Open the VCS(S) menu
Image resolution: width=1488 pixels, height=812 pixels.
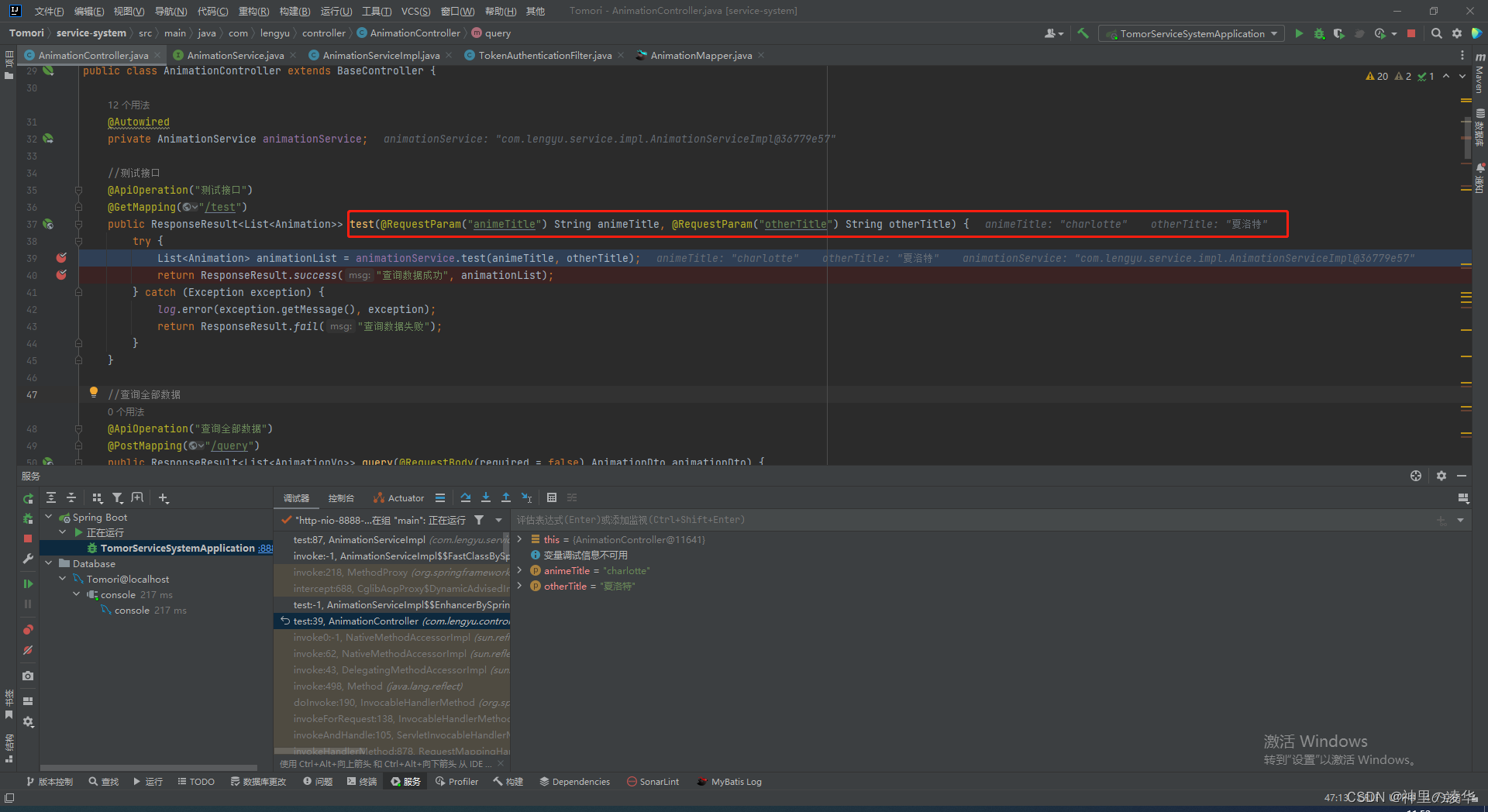415,11
